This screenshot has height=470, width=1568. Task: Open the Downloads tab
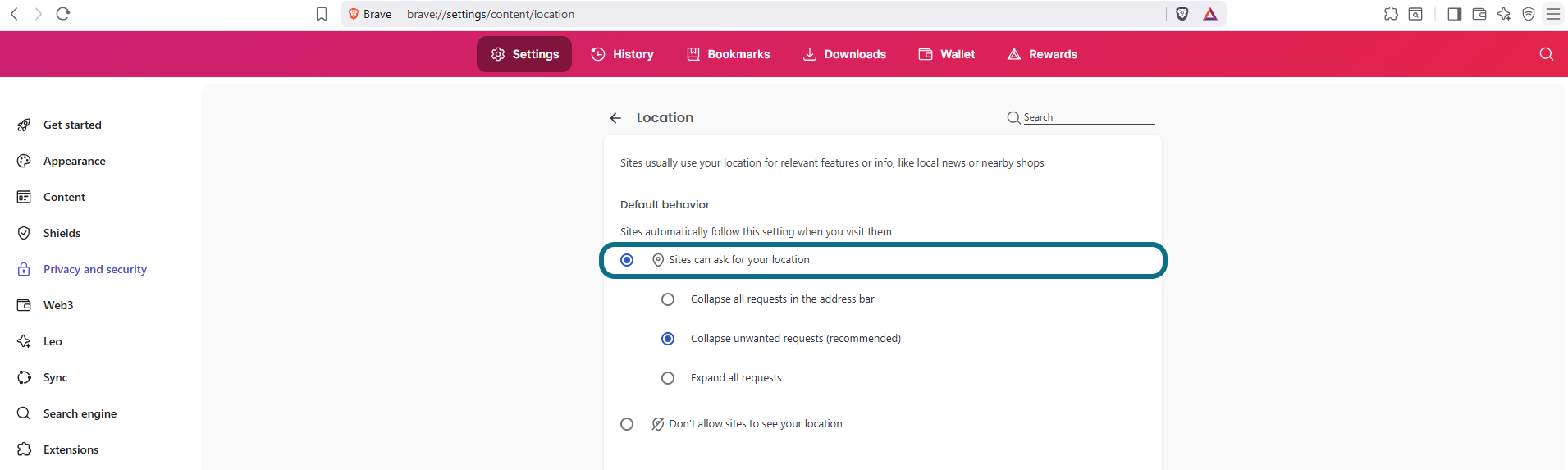[x=844, y=54]
